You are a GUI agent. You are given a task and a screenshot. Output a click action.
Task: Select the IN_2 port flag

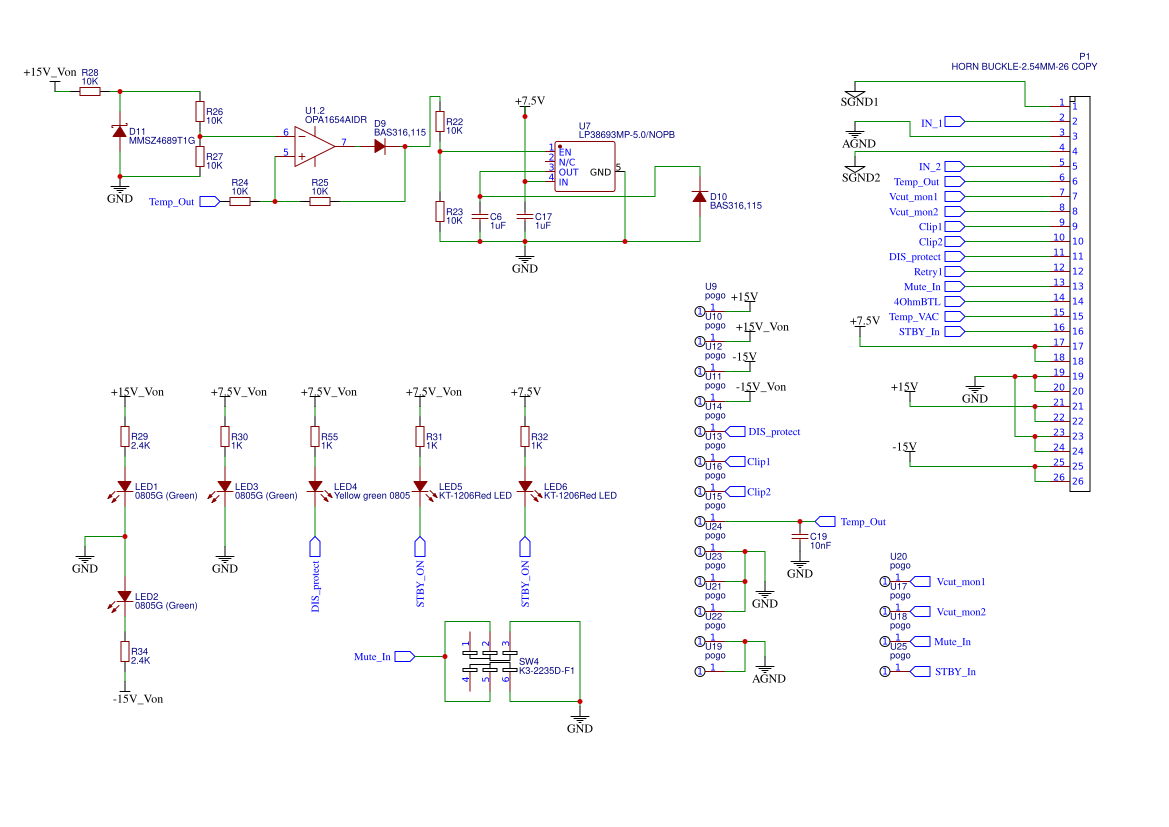tap(955, 166)
